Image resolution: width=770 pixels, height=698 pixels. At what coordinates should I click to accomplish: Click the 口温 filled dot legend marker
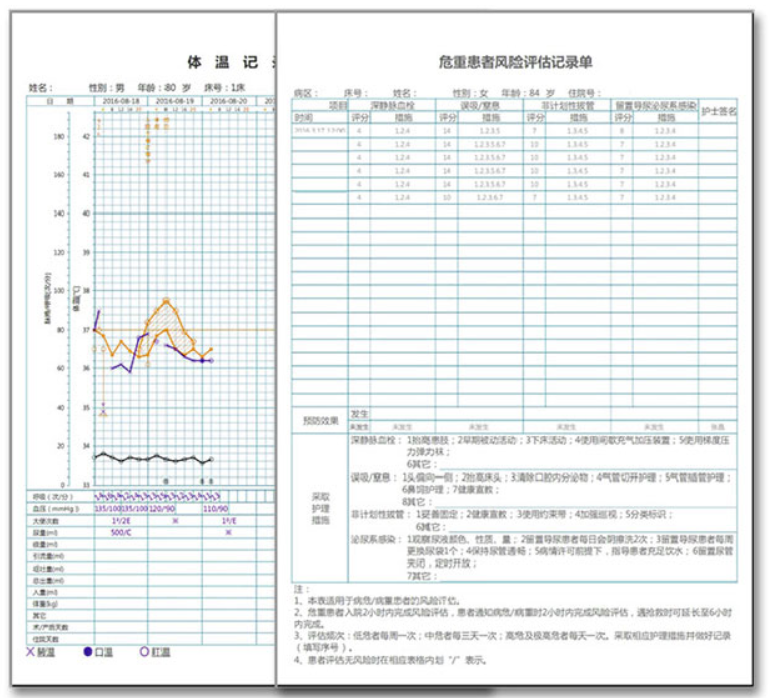click(88, 652)
